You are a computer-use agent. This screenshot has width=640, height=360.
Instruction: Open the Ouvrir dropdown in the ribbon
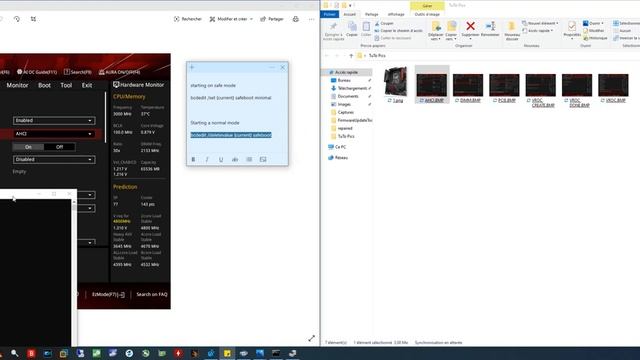point(593,23)
